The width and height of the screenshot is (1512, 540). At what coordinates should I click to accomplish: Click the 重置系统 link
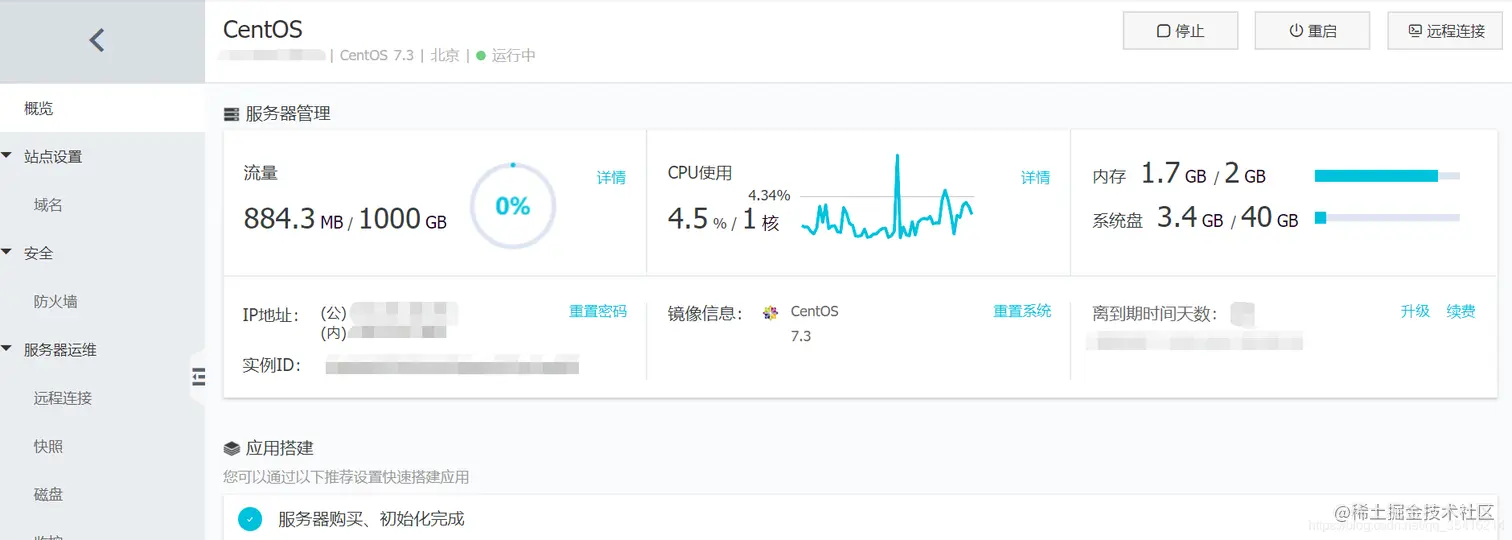1022,311
